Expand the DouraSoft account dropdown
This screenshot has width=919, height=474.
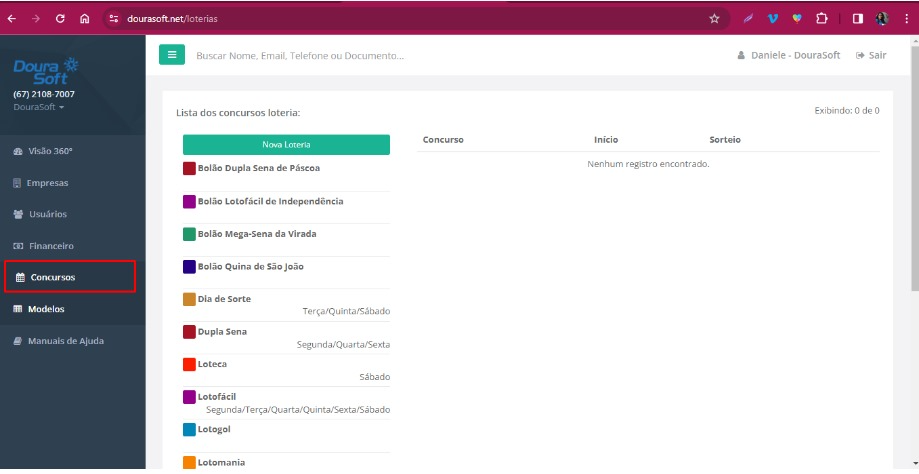(39, 106)
